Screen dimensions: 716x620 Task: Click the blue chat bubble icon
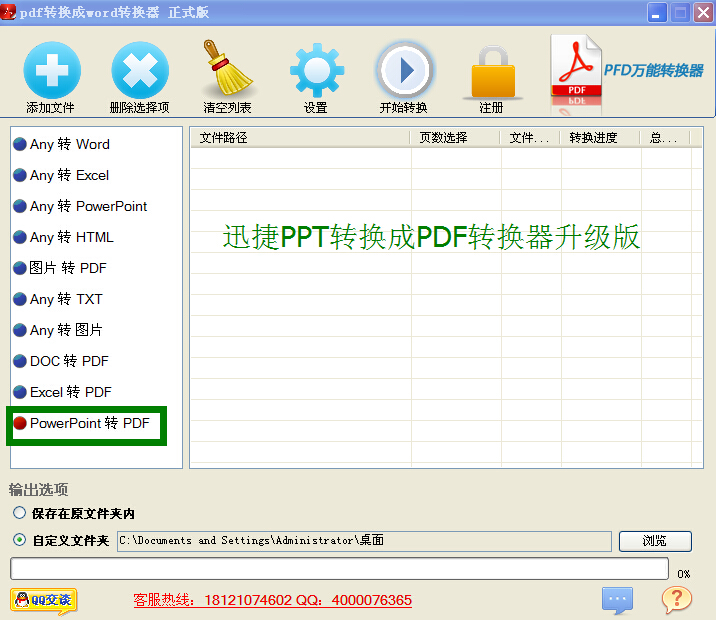(x=617, y=599)
